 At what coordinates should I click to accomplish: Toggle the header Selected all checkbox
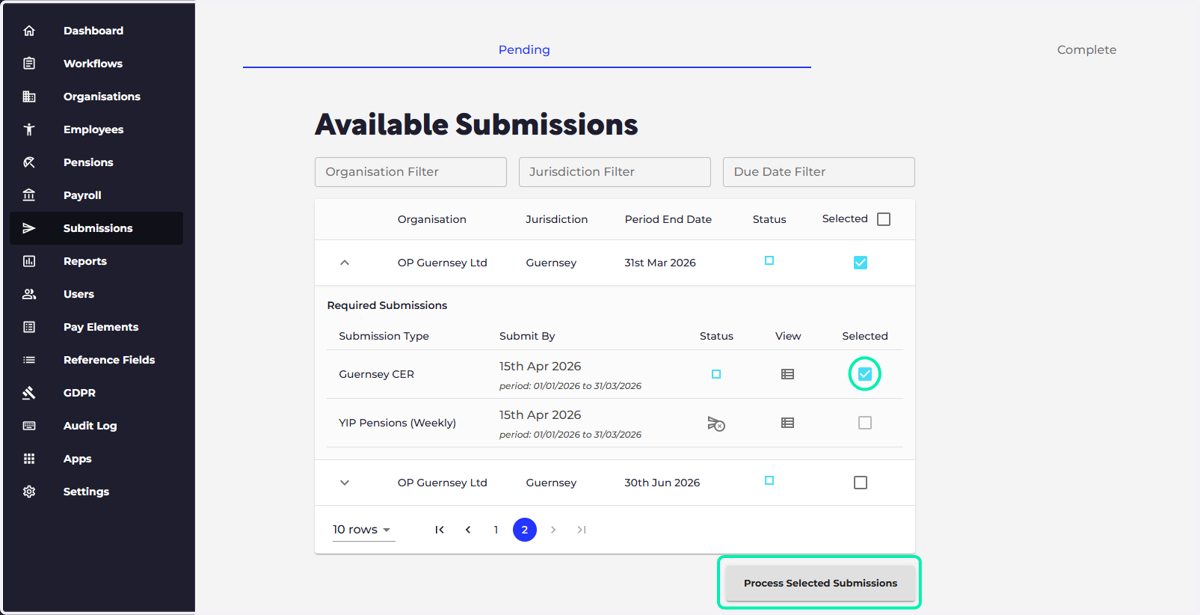[x=884, y=219]
